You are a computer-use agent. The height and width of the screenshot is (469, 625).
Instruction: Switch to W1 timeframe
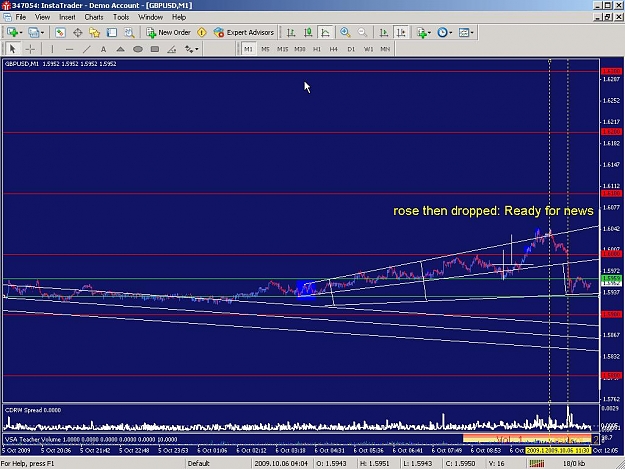[368, 49]
